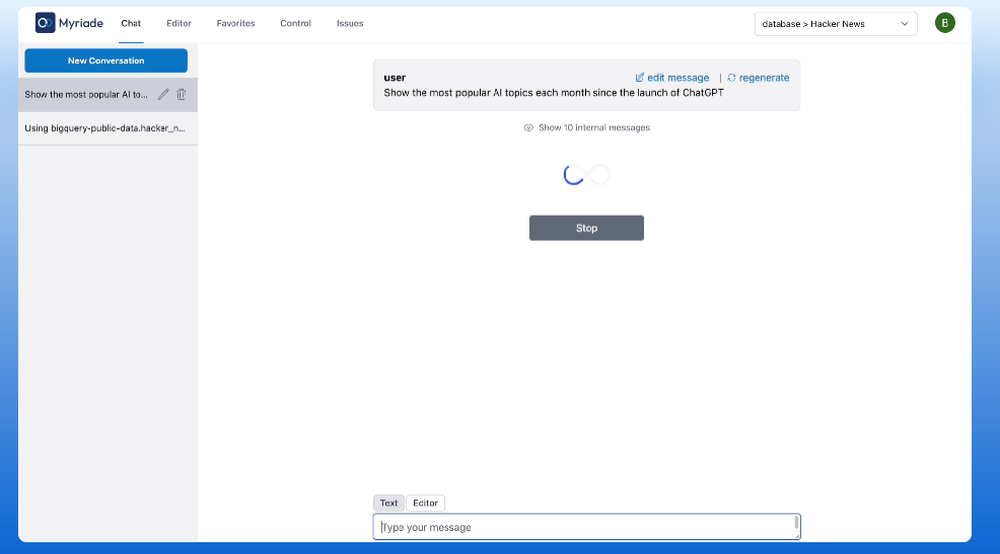Navigate to the Issues tab
Image resolution: width=1000 pixels, height=554 pixels.
350,24
